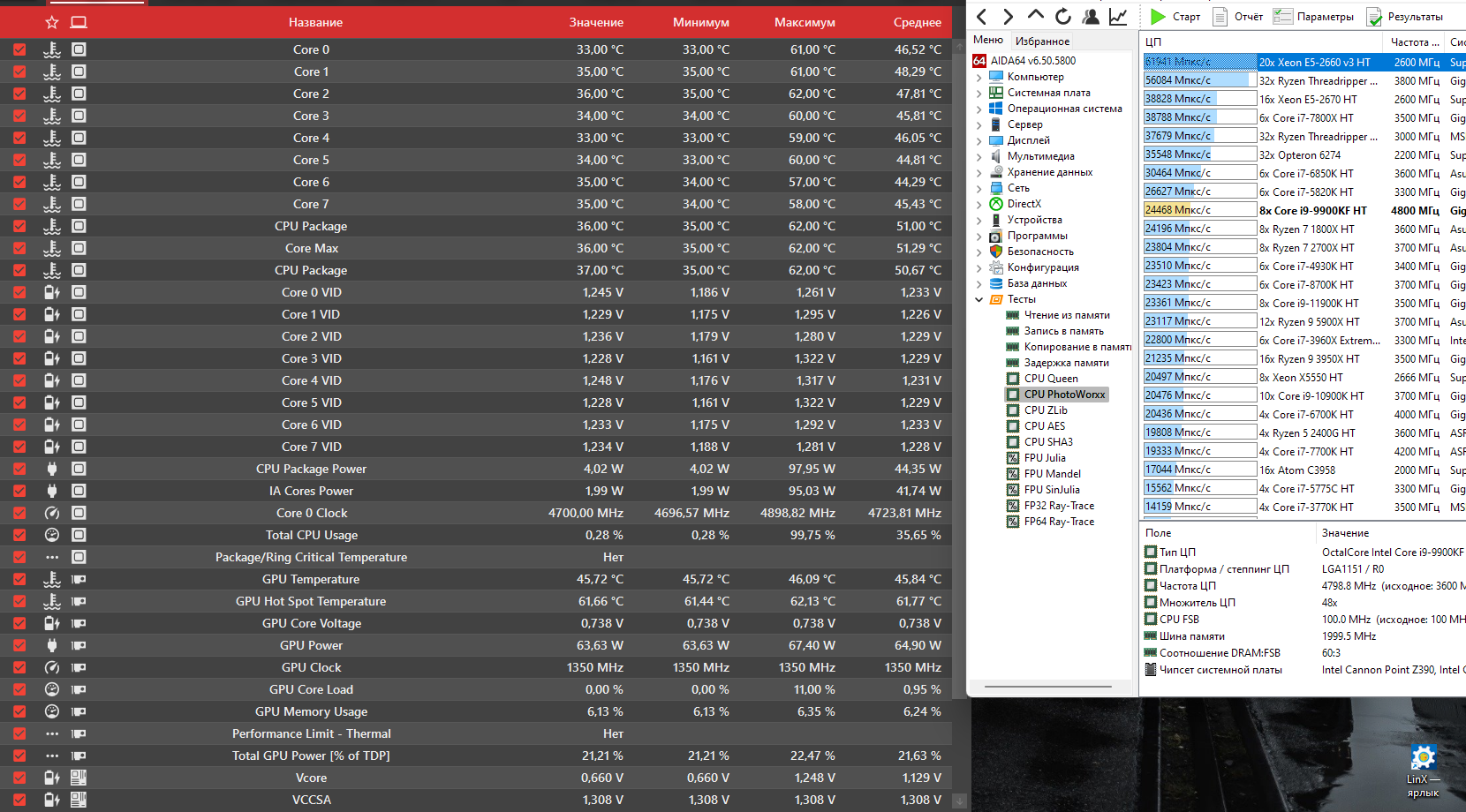The image size is (1466, 812).
Task: Click the plug icon for GPU Power
Action: point(52,645)
